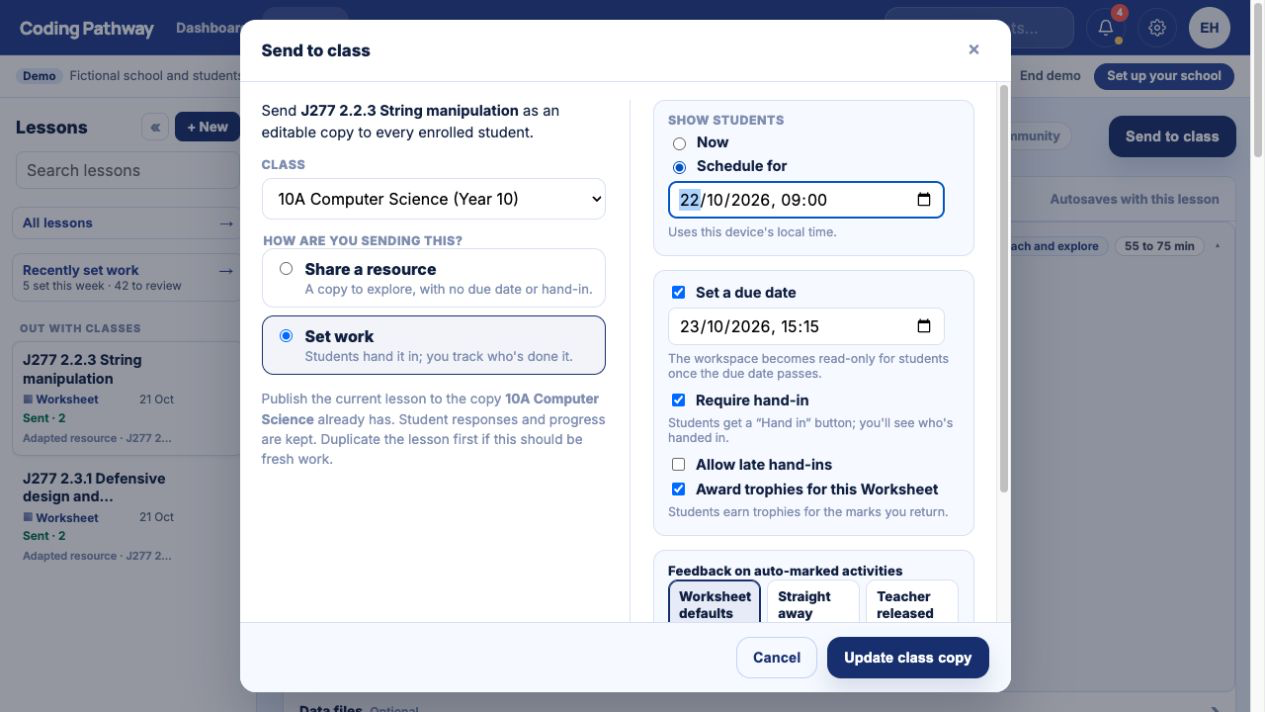Click the Recently set work arrow
1265x712 pixels.
tap(226, 270)
